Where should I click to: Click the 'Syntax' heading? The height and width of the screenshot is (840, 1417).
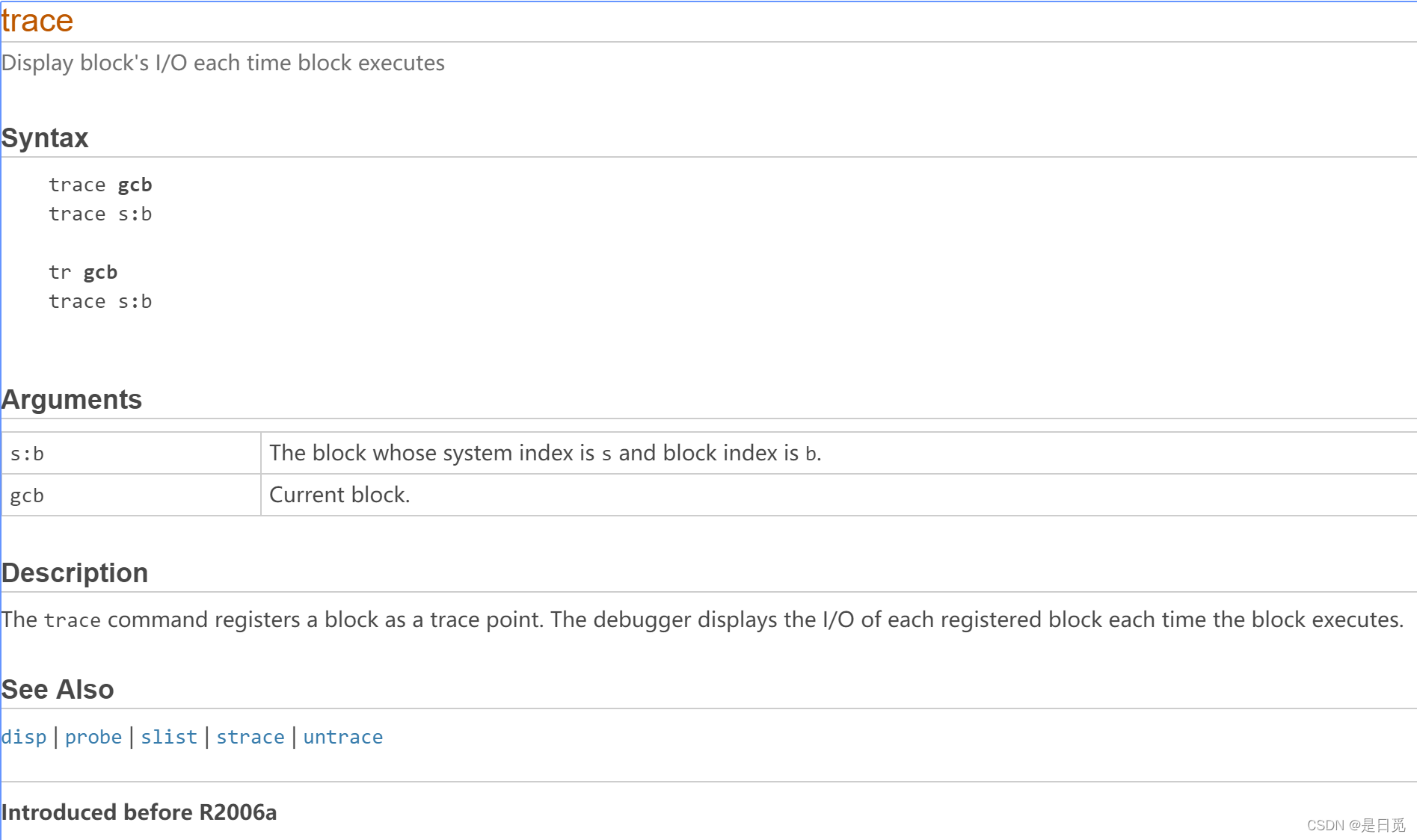(45, 138)
